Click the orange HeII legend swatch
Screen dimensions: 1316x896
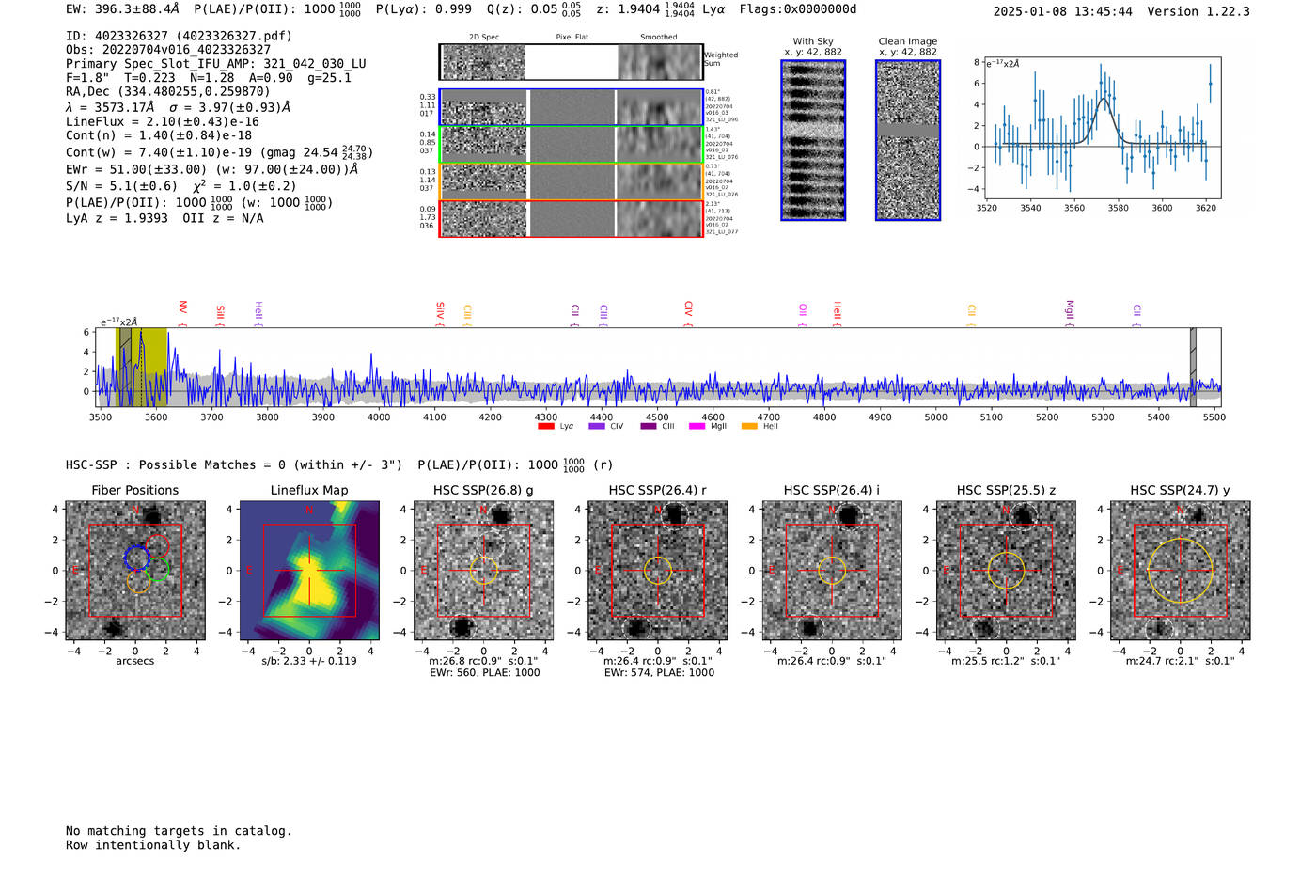pyautogui.click(x=749, y=427)
